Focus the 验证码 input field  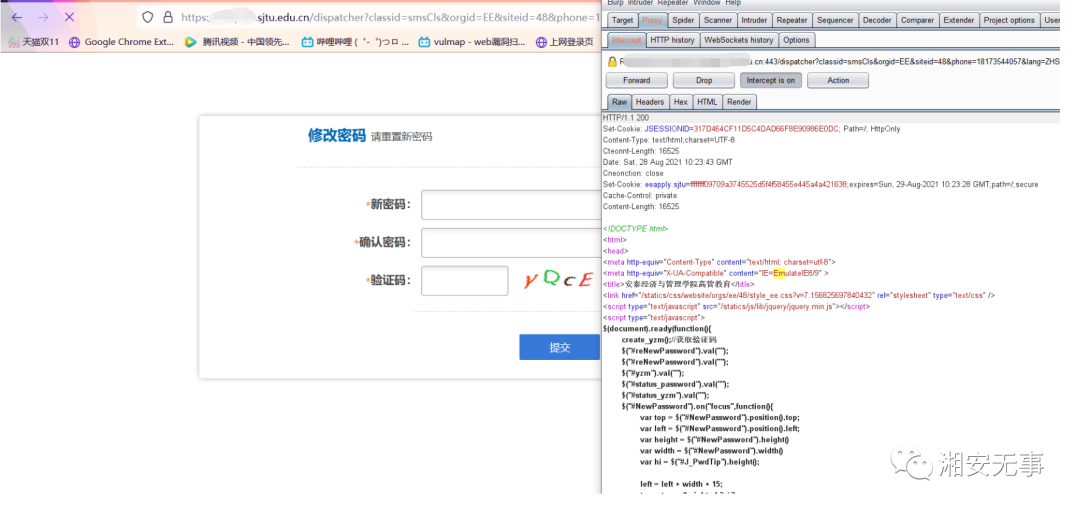point(465,280)
